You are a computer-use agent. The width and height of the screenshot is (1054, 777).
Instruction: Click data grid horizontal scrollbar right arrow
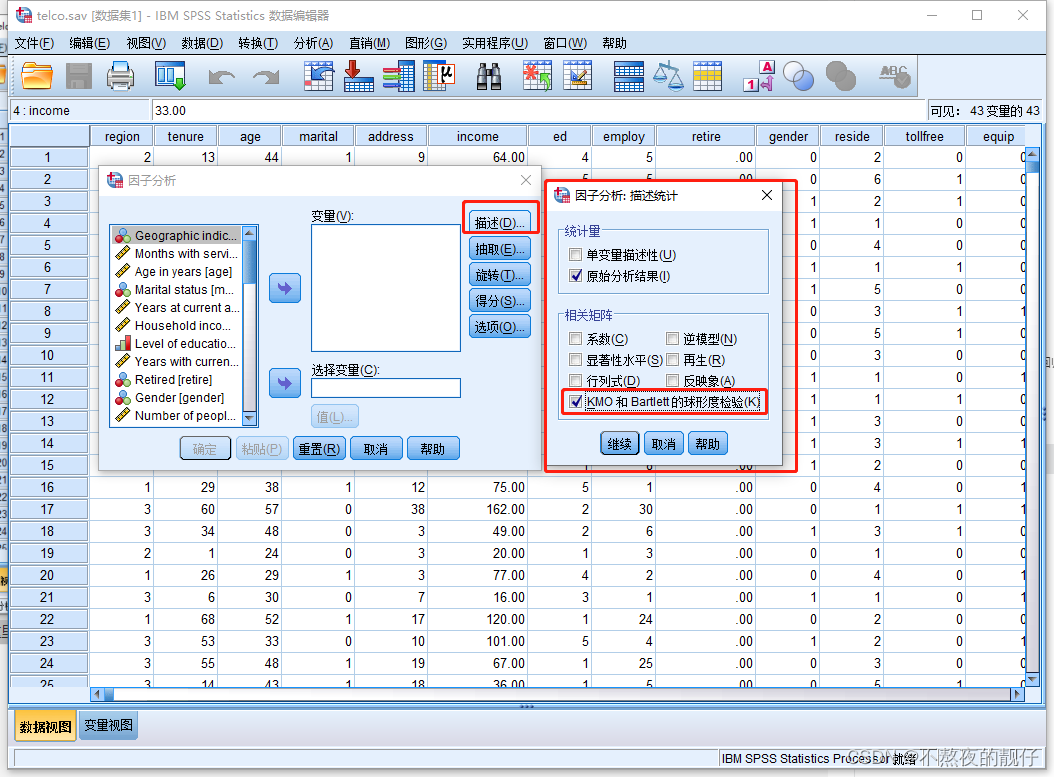click(x=1017, y=694)
